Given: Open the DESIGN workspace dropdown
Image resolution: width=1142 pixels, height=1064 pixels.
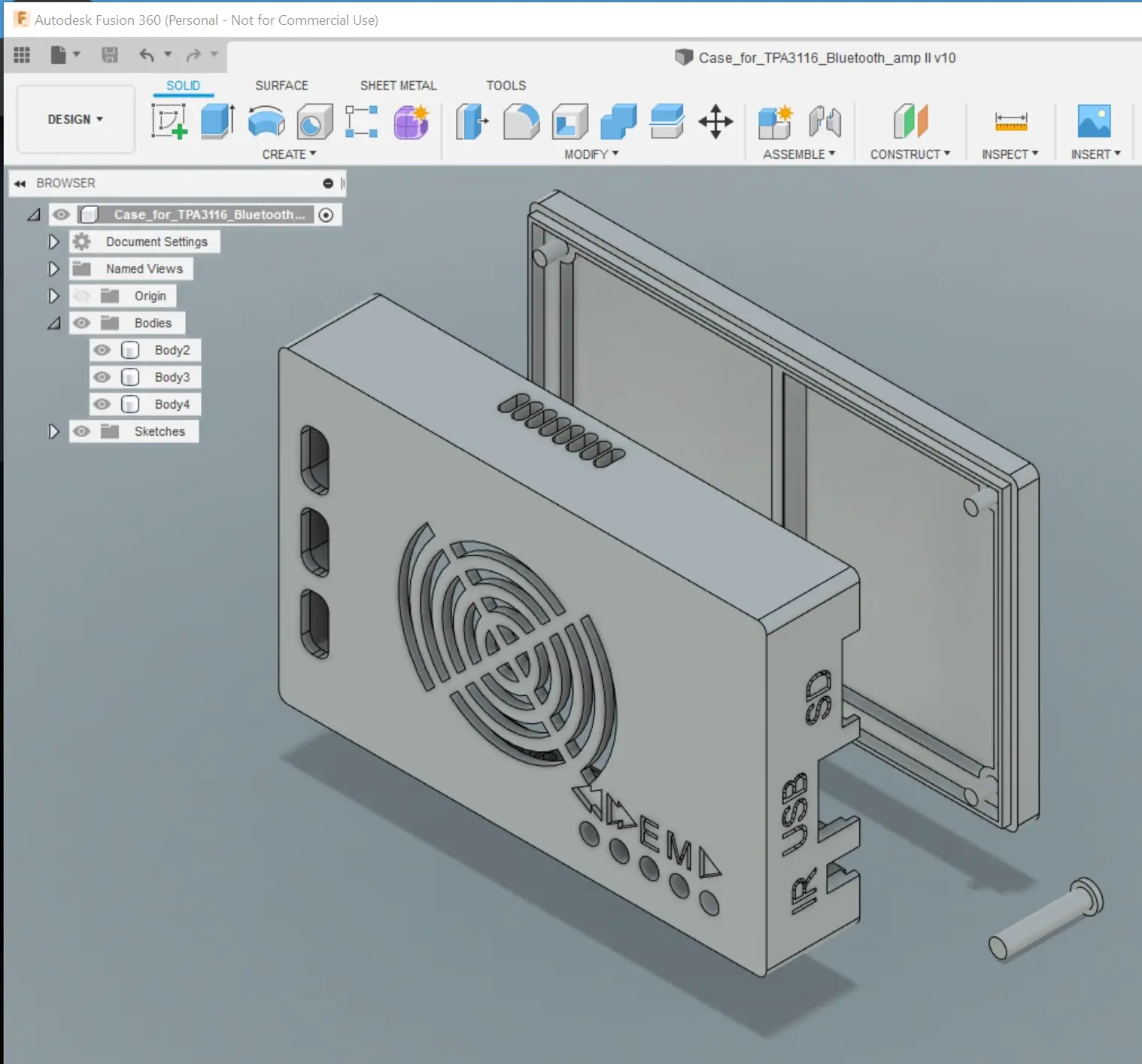Looking at the screenshot, I should coord(75,120).
